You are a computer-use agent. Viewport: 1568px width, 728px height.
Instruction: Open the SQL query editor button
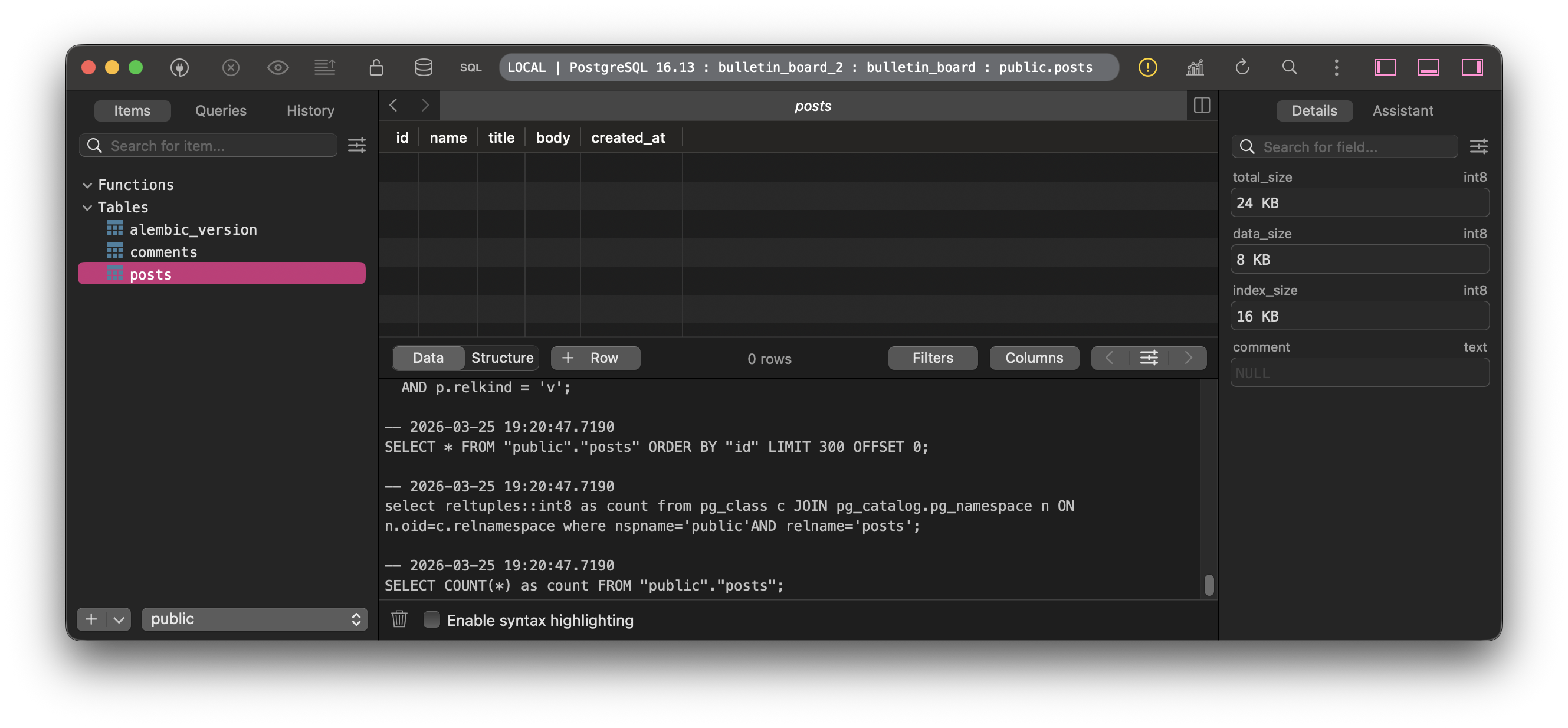tap(470, 68)
